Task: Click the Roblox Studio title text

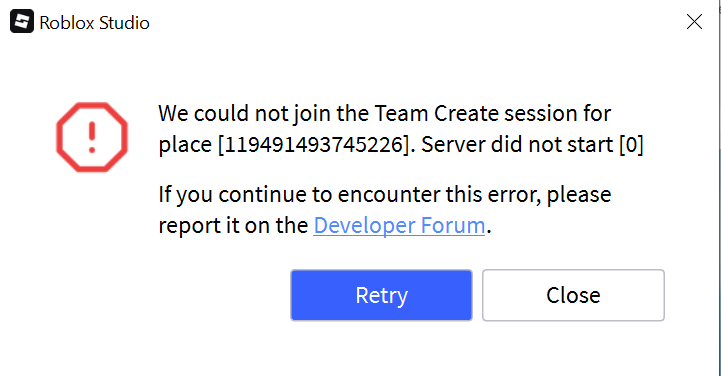Action: 94,23
